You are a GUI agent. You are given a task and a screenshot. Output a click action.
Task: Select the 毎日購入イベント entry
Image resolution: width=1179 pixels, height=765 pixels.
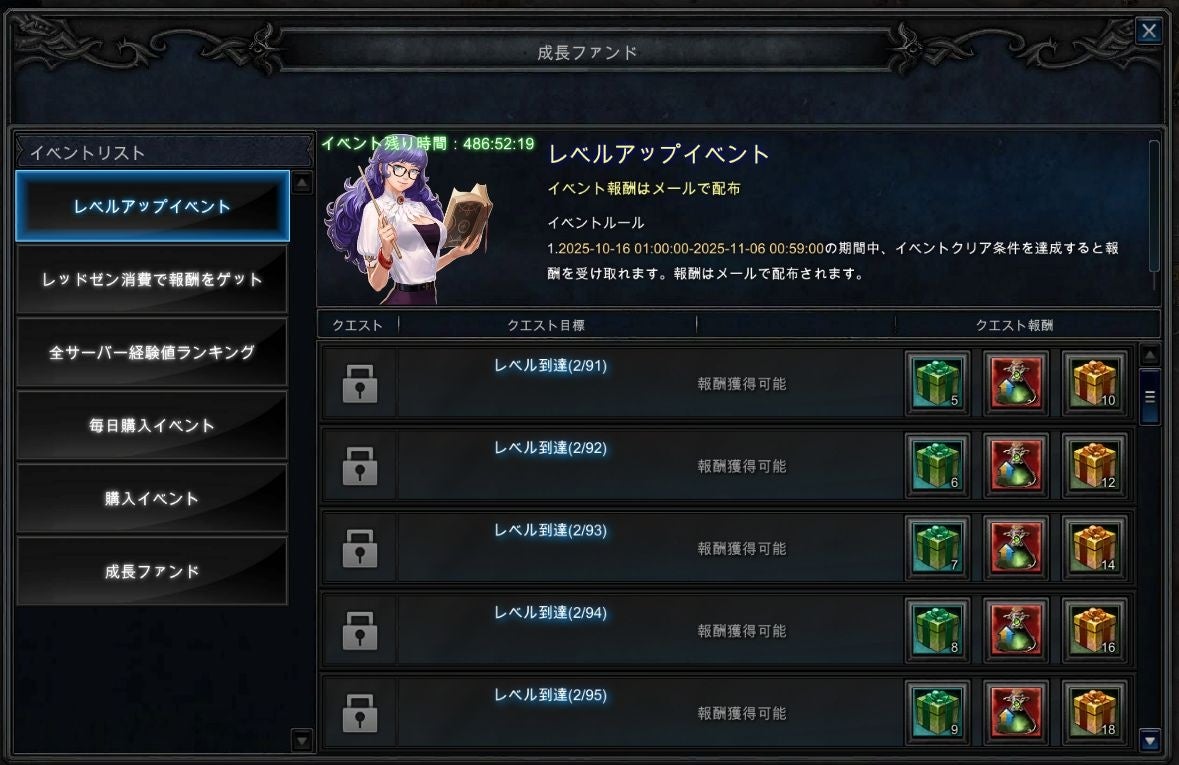coord(152,425)
